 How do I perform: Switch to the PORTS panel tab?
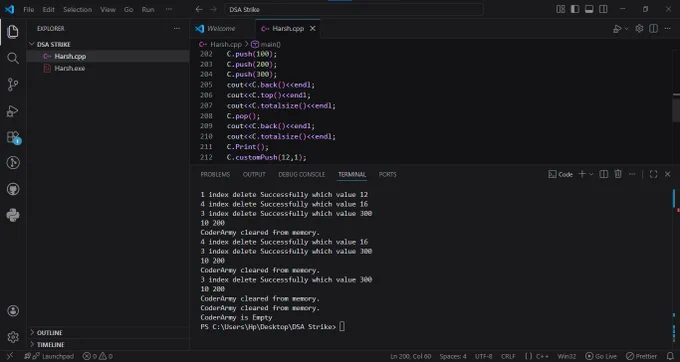(x=387, y=174)
